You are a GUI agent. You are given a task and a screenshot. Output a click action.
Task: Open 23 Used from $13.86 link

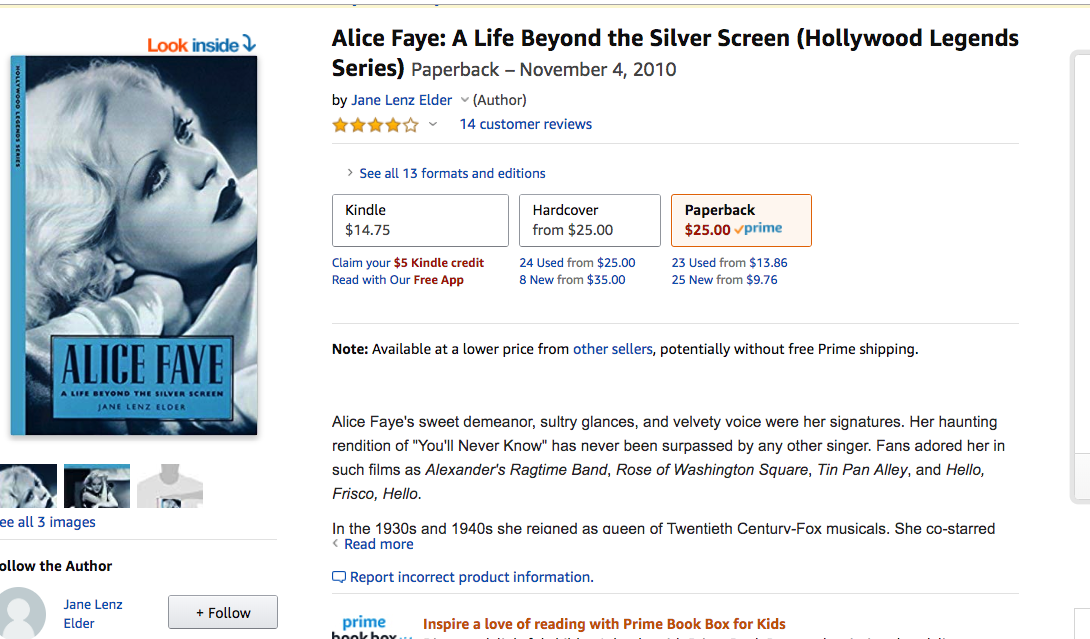tap(729, 263)
